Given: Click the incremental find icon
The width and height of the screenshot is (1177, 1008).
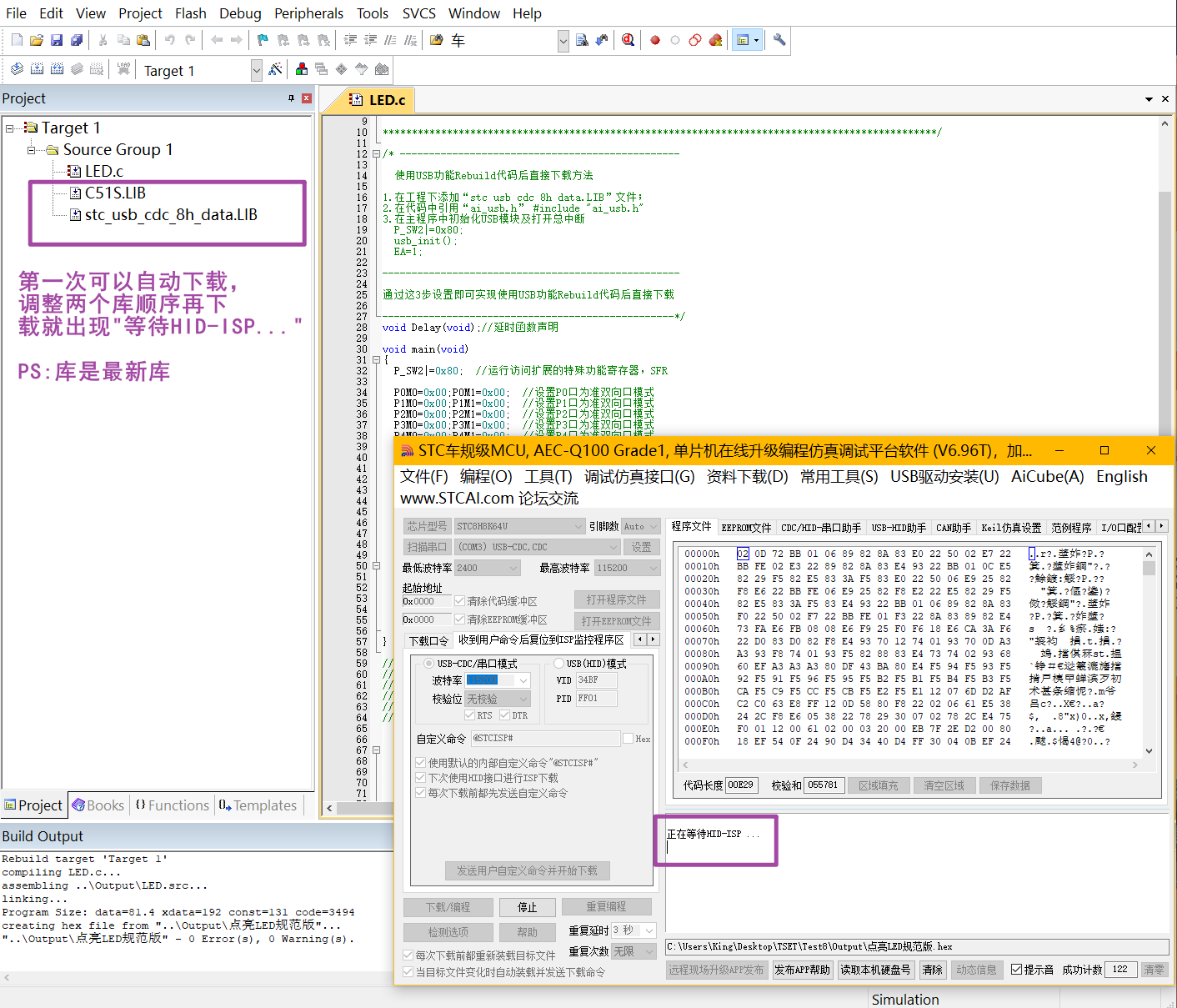Looking at the screenshot, I should 602,40.
